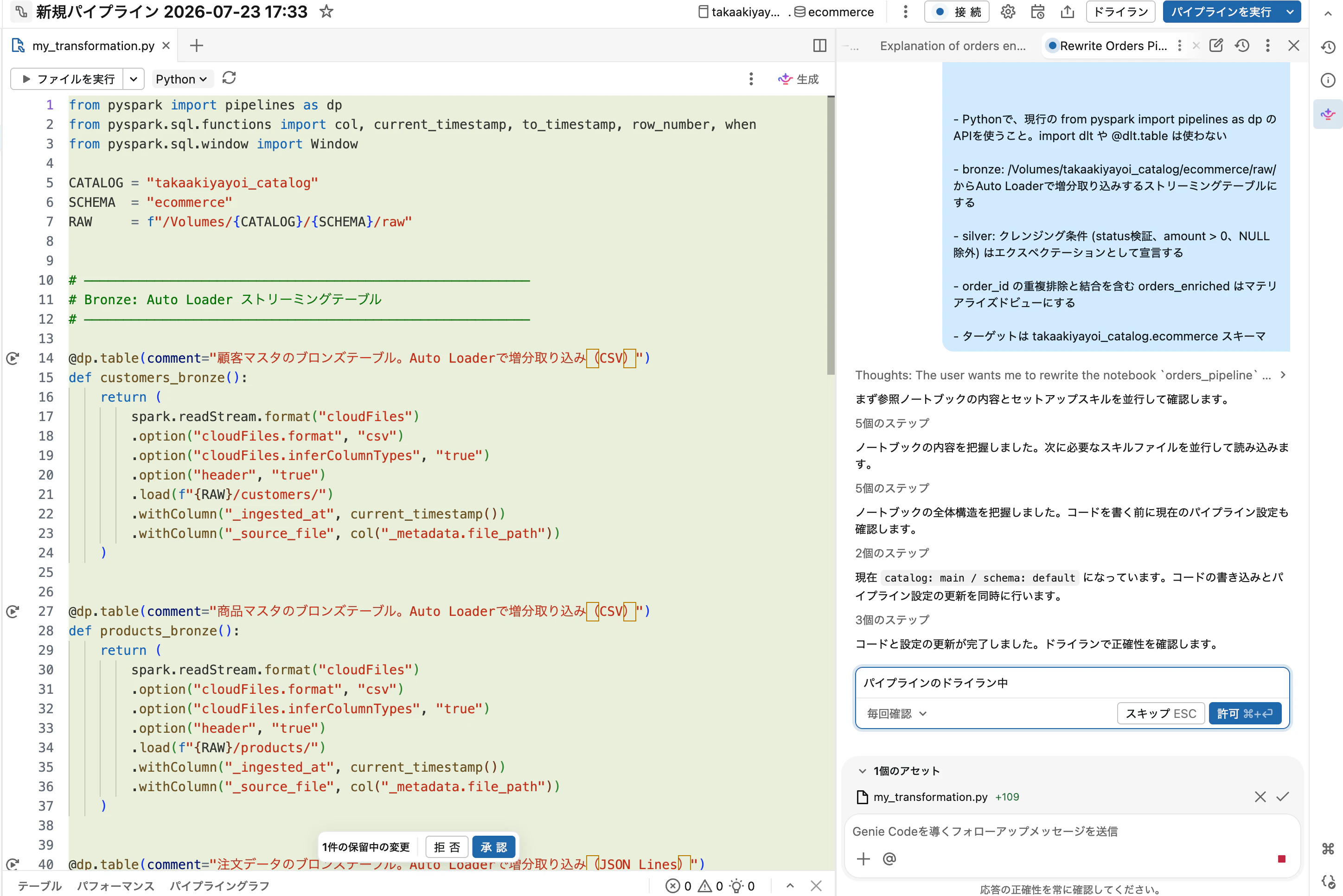Insert an @ mention in chat input
Viewport: 1343px width, 896px height.
889,859
